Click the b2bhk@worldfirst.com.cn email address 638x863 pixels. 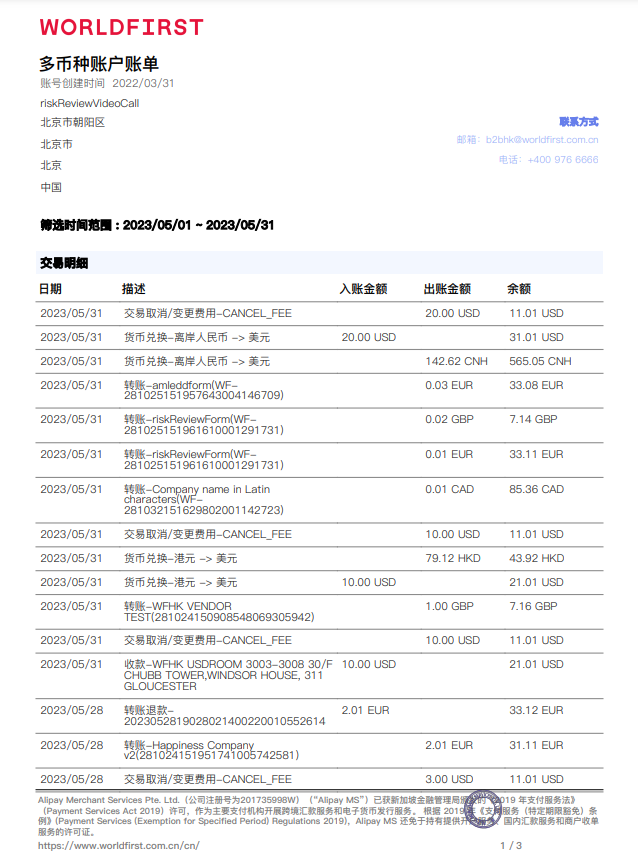(542, 140)
